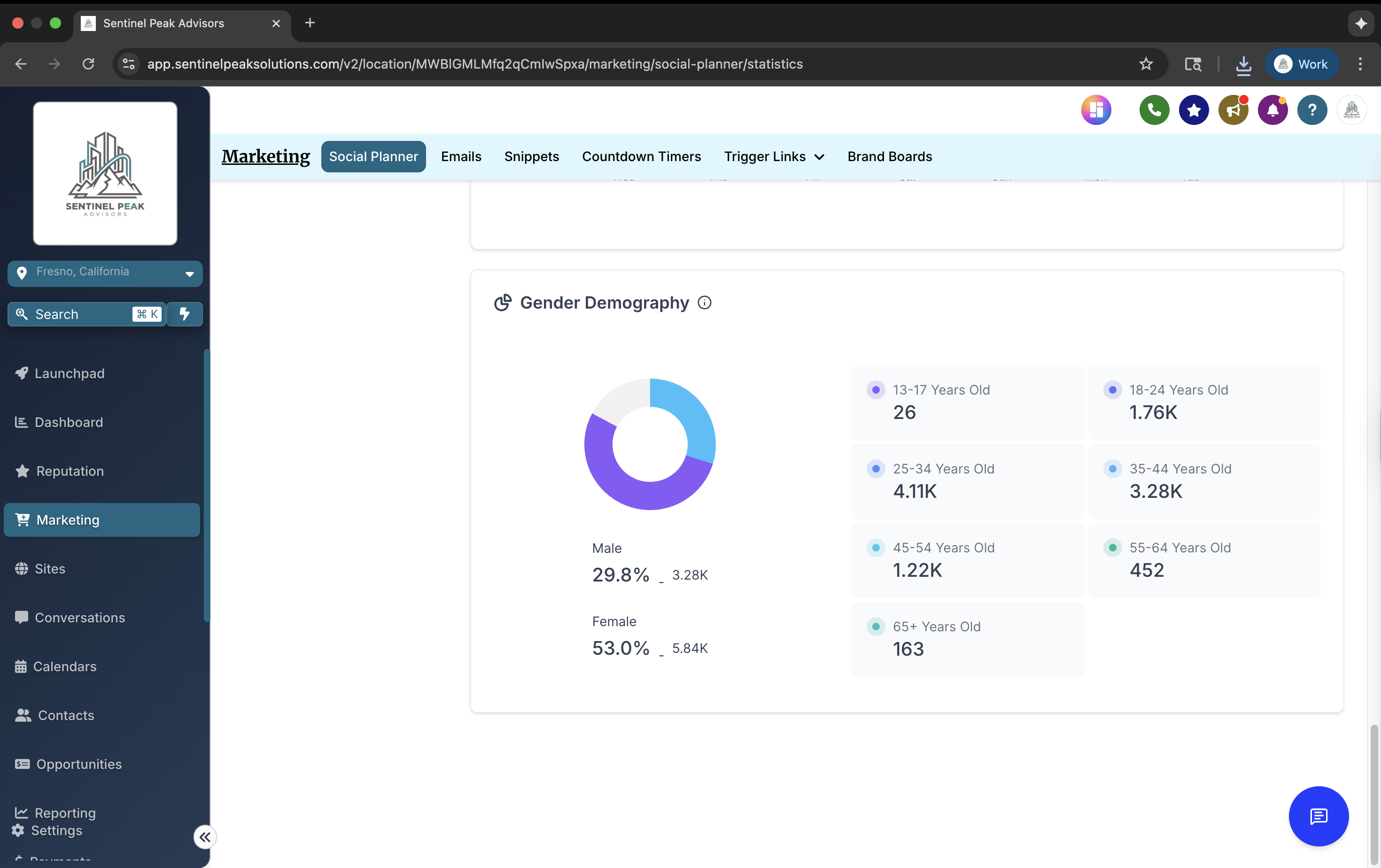Click the 25-34 Years Old card
This screenshot has height=868, width=1381.
pyautogui.click(x=968, y=481)
